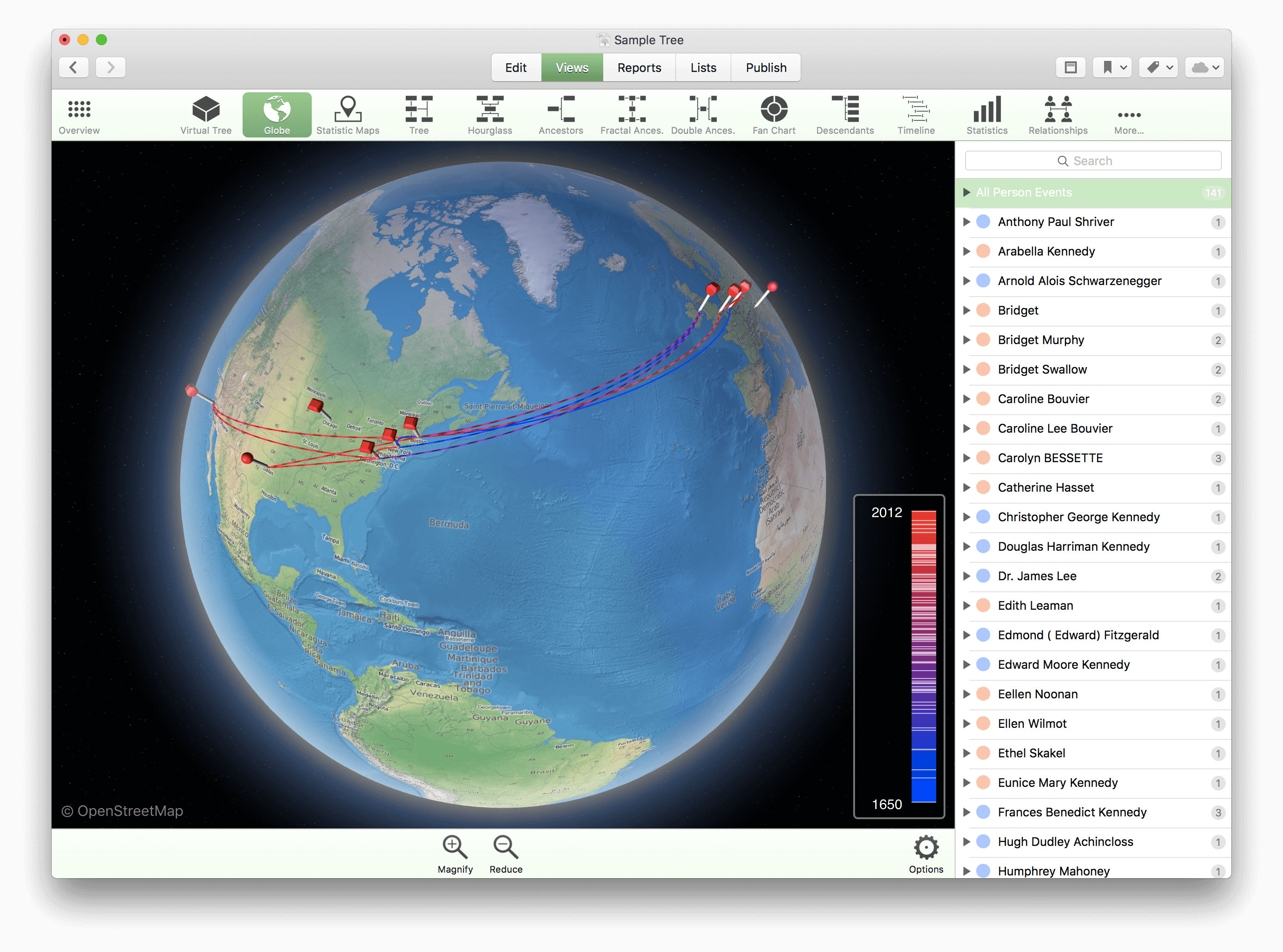Switch to the Reports tab
Image resolution: width=1283 pixels, height=952 pixels.
(638, 67)
